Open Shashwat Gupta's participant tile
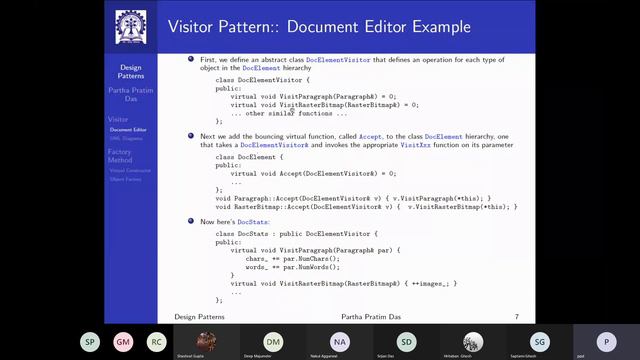The height and width of the screenshot is (360, 640). pos(206,342)
